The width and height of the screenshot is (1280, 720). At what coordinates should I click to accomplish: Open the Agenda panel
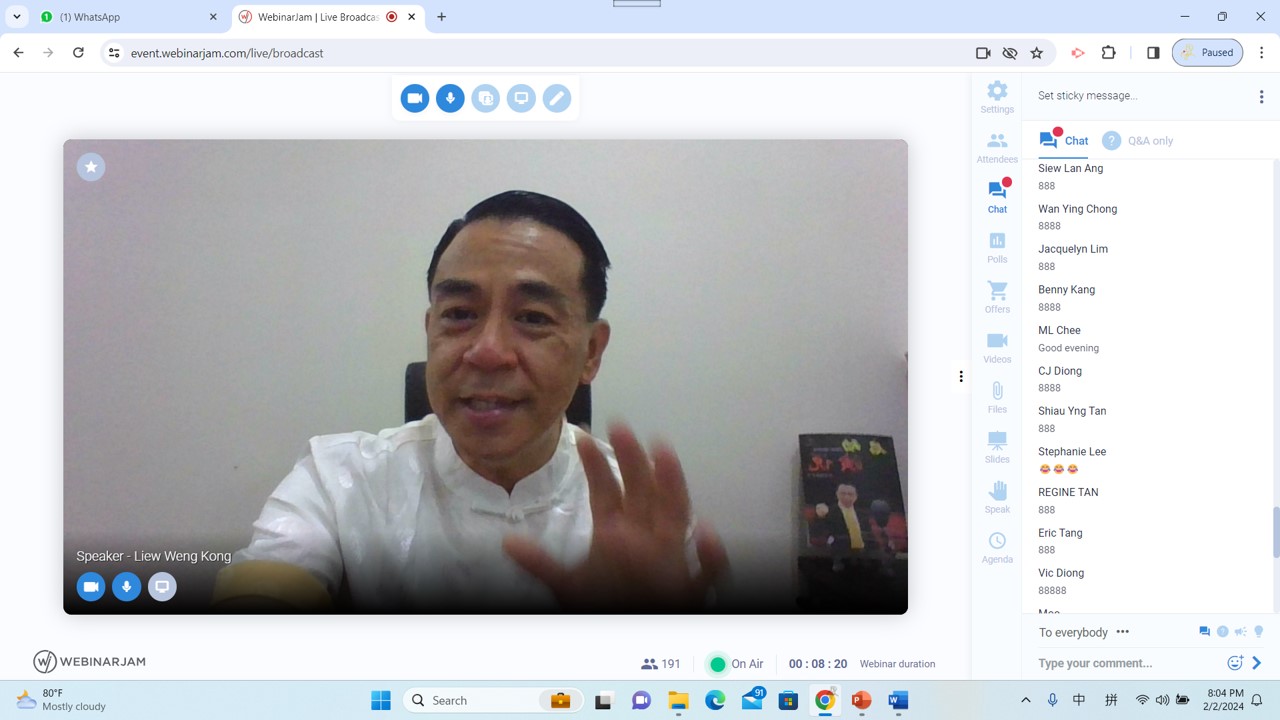pyautogui.click(x=997, y=547)
